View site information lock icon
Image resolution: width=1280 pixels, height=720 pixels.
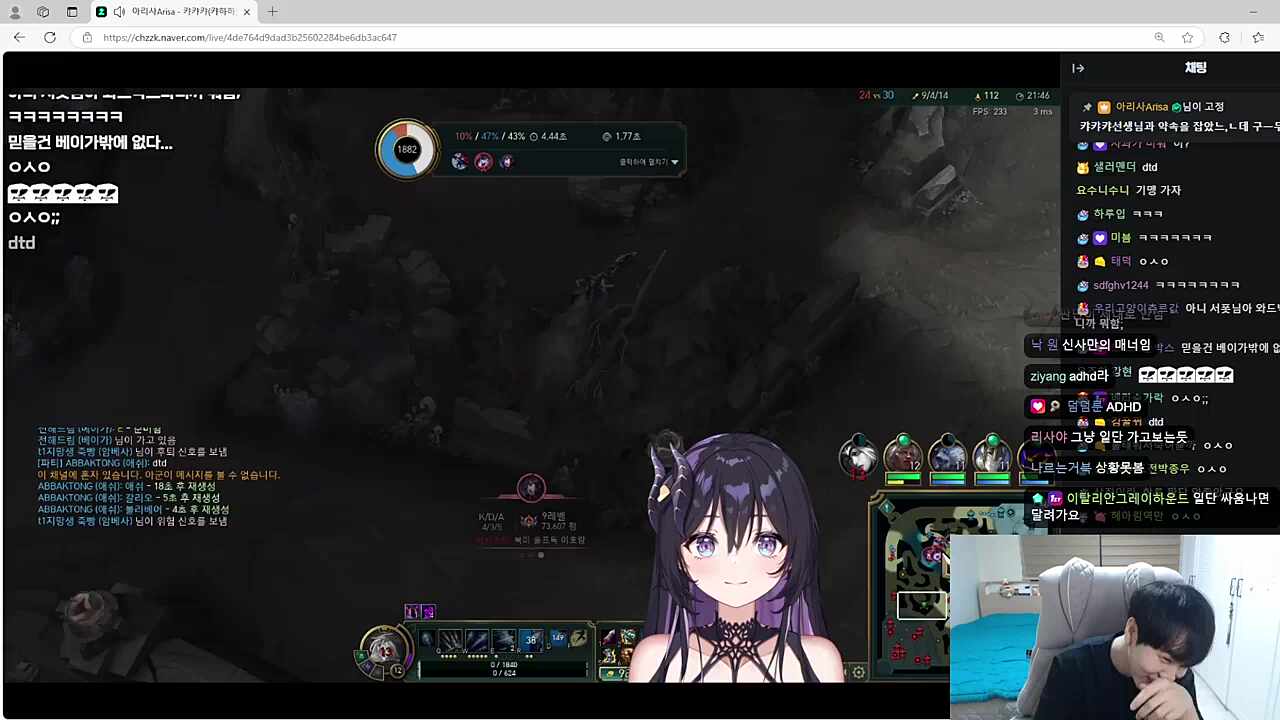(x=87, y=37)
